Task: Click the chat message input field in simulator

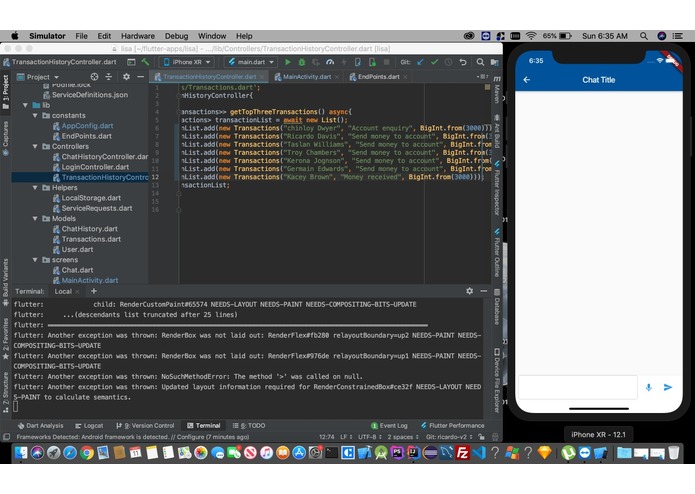Action: pyautogui.click(x=578, y=387)
